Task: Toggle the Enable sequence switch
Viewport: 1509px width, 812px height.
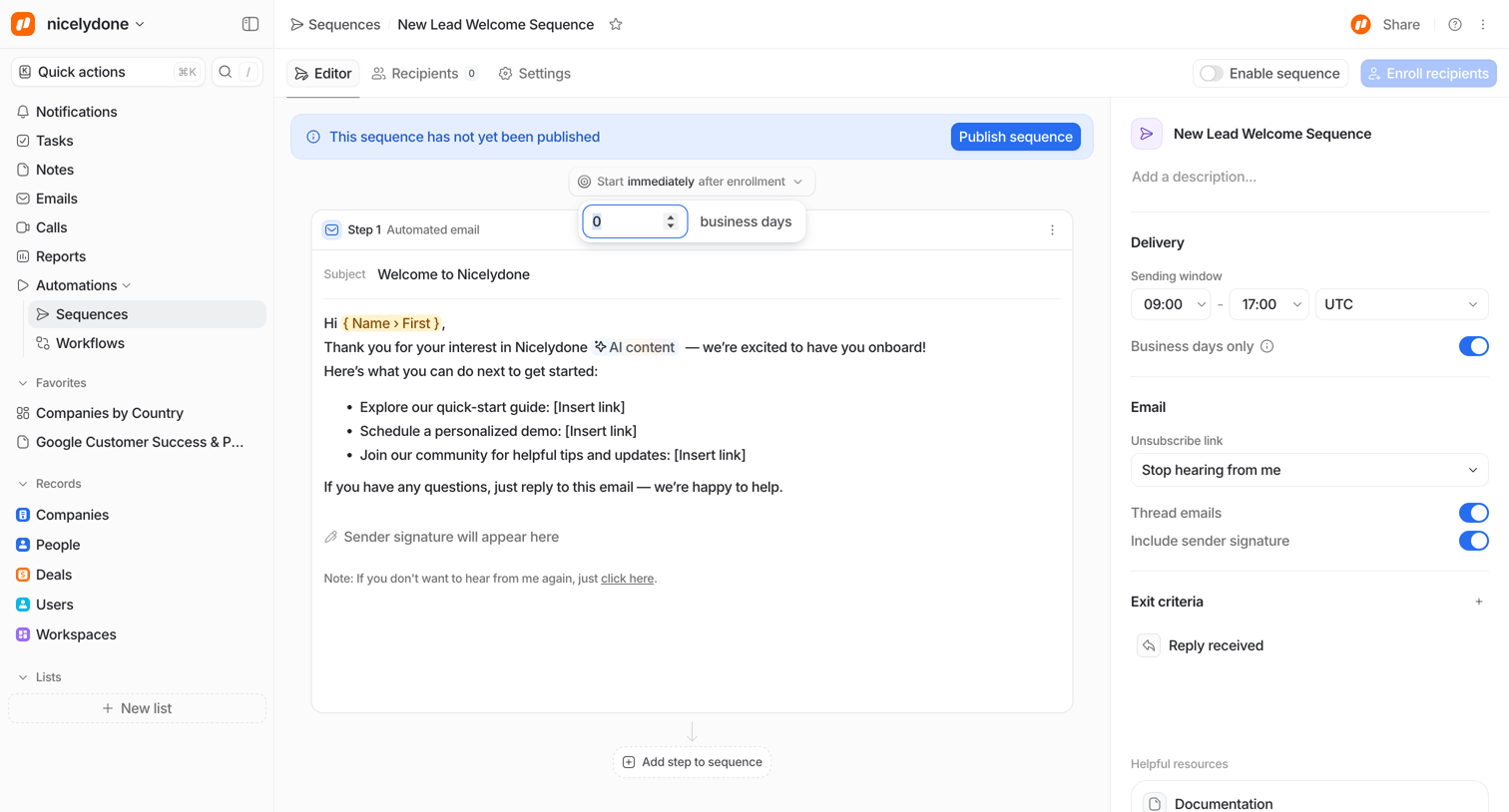Action: [1212, 74]
